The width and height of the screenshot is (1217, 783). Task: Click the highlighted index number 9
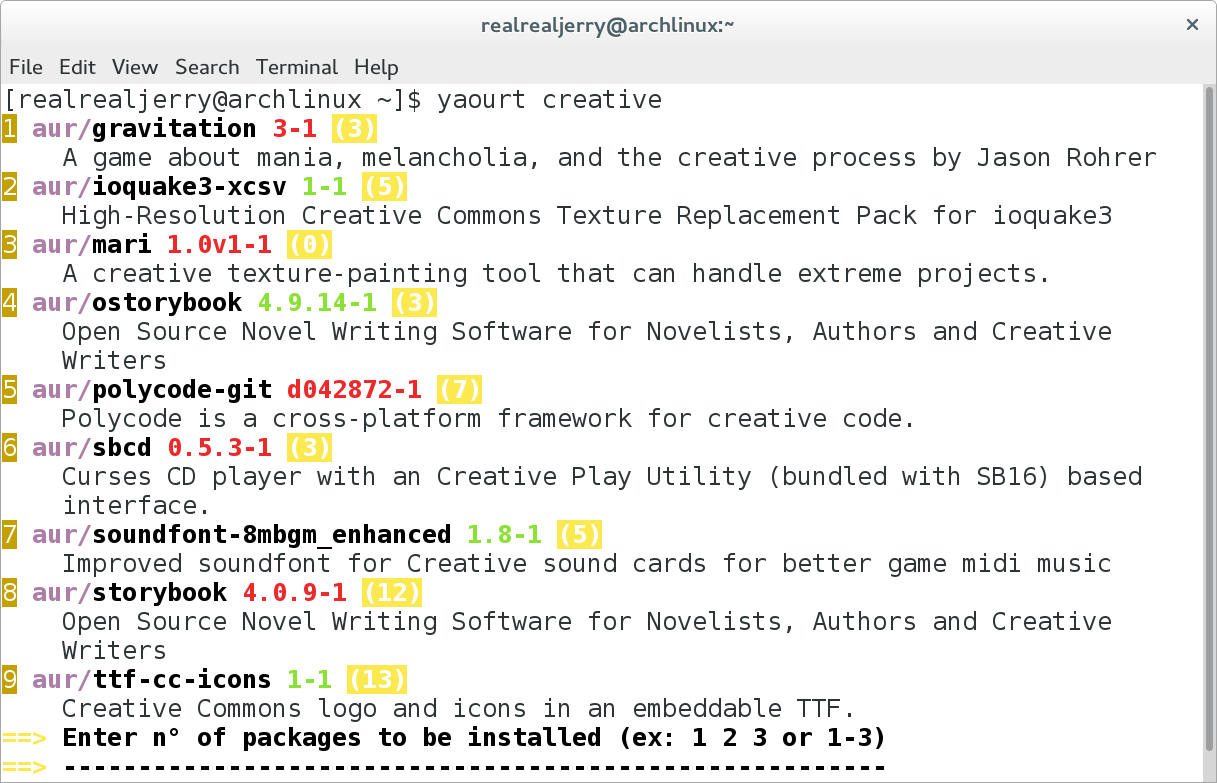coord(9,680)
